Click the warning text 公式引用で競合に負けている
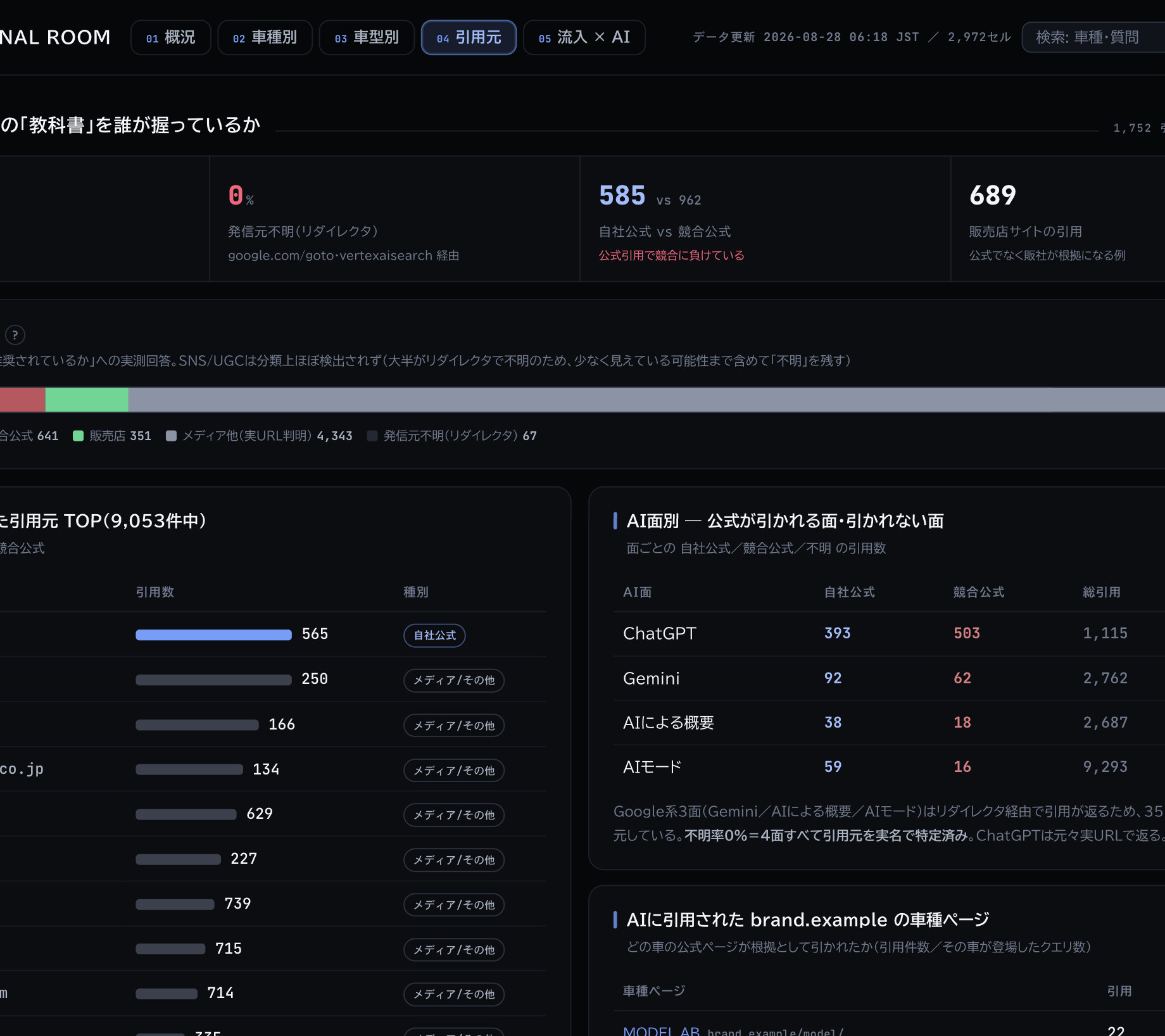This screenshot has height=1036, width=1165. click(671, 255)
